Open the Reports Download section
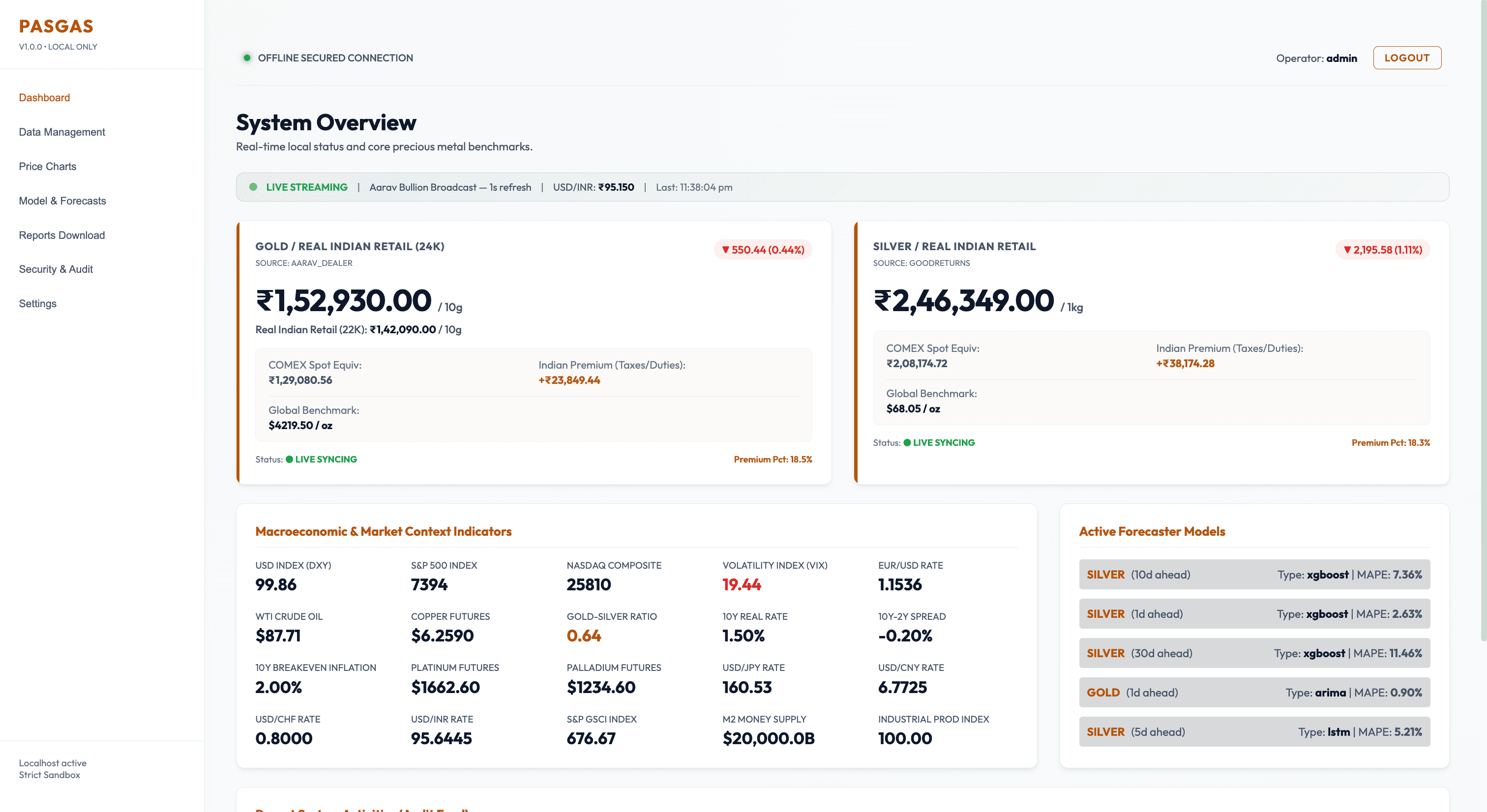 62,235
